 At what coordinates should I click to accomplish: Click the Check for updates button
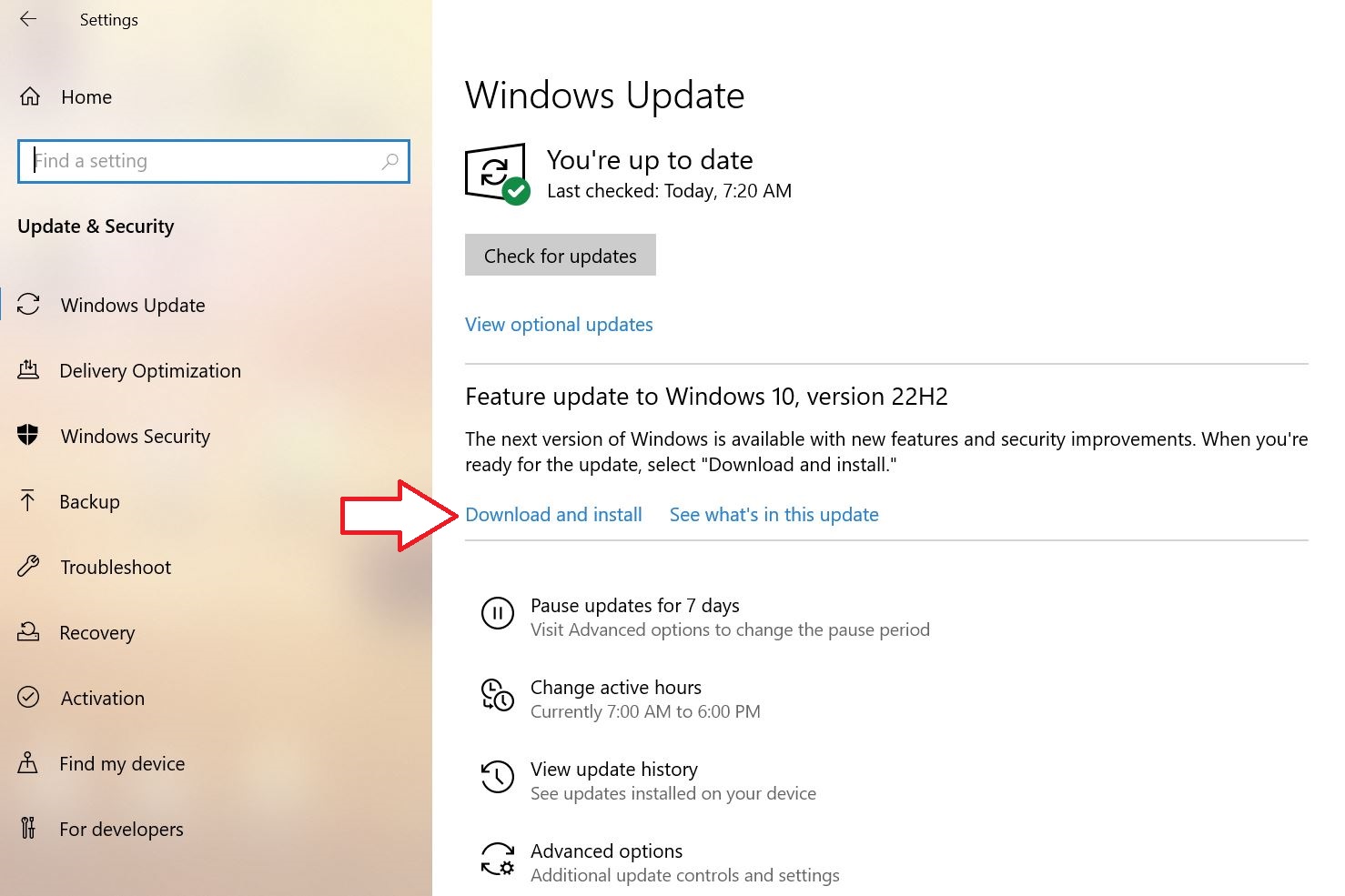tap(561, 255)
